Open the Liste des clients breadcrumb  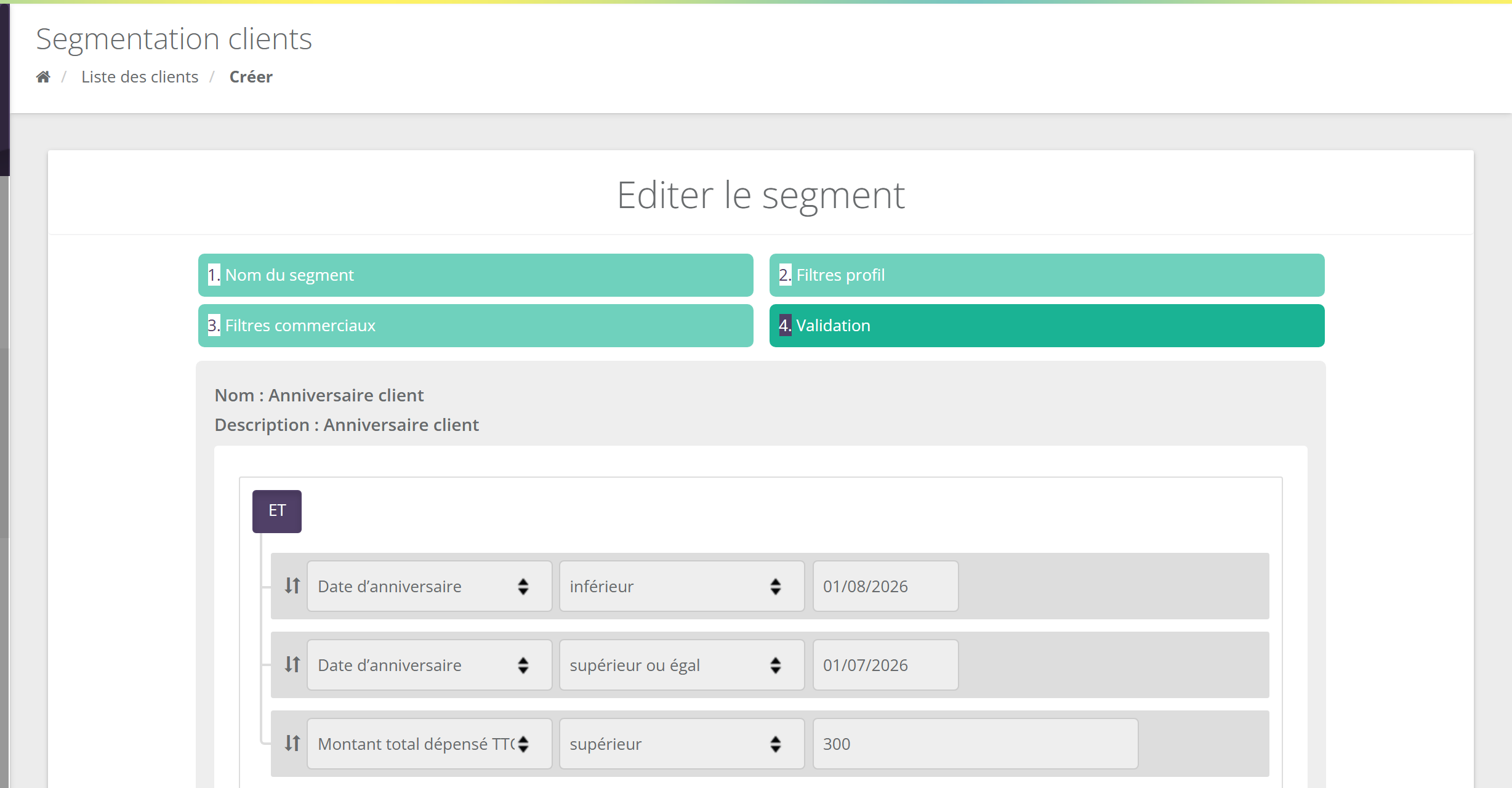pos(140,77)
